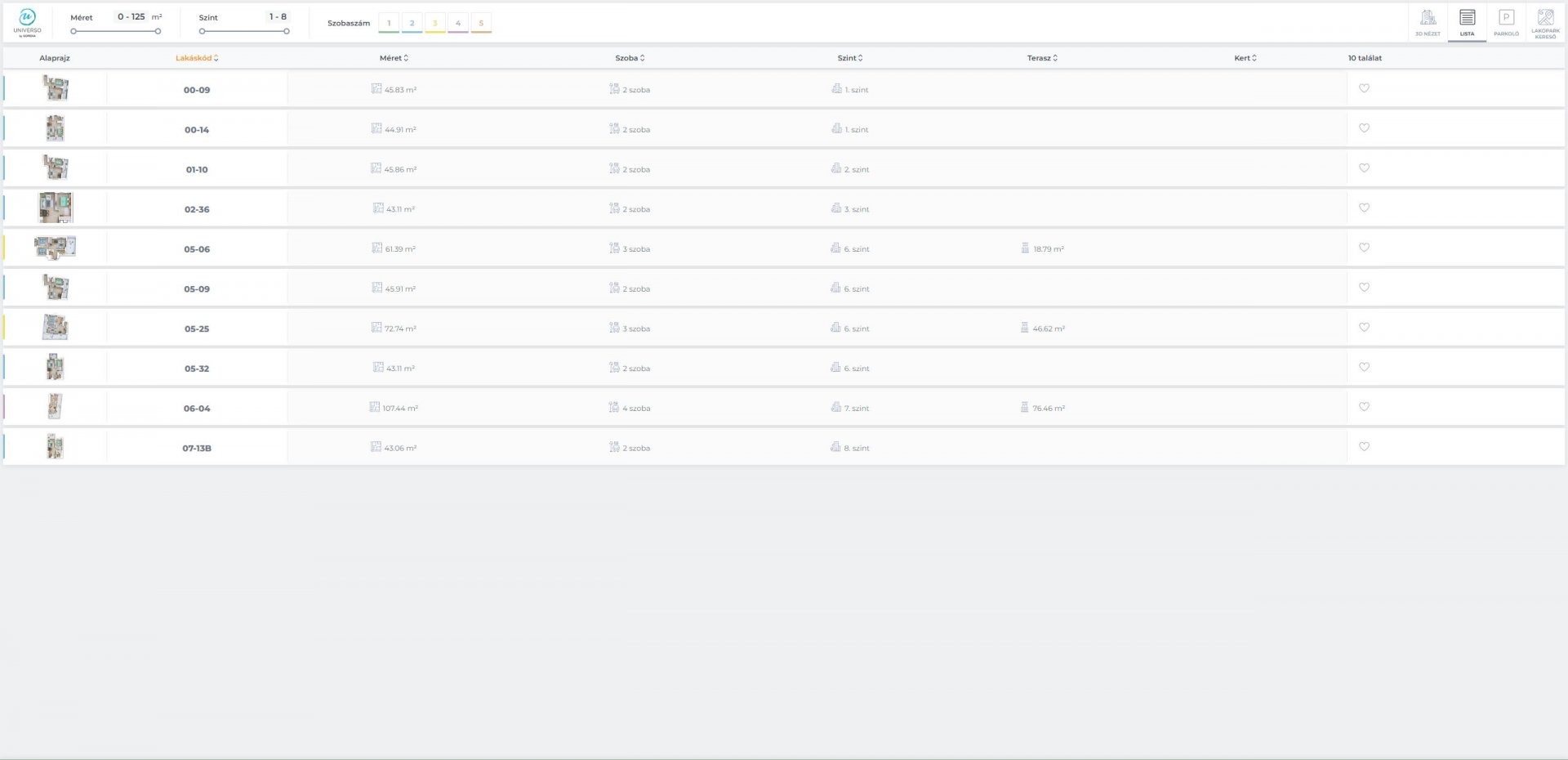This screenshot has height=760, width=1568.
Task: Sort list by Méret column header
Action: click(394, 58)
